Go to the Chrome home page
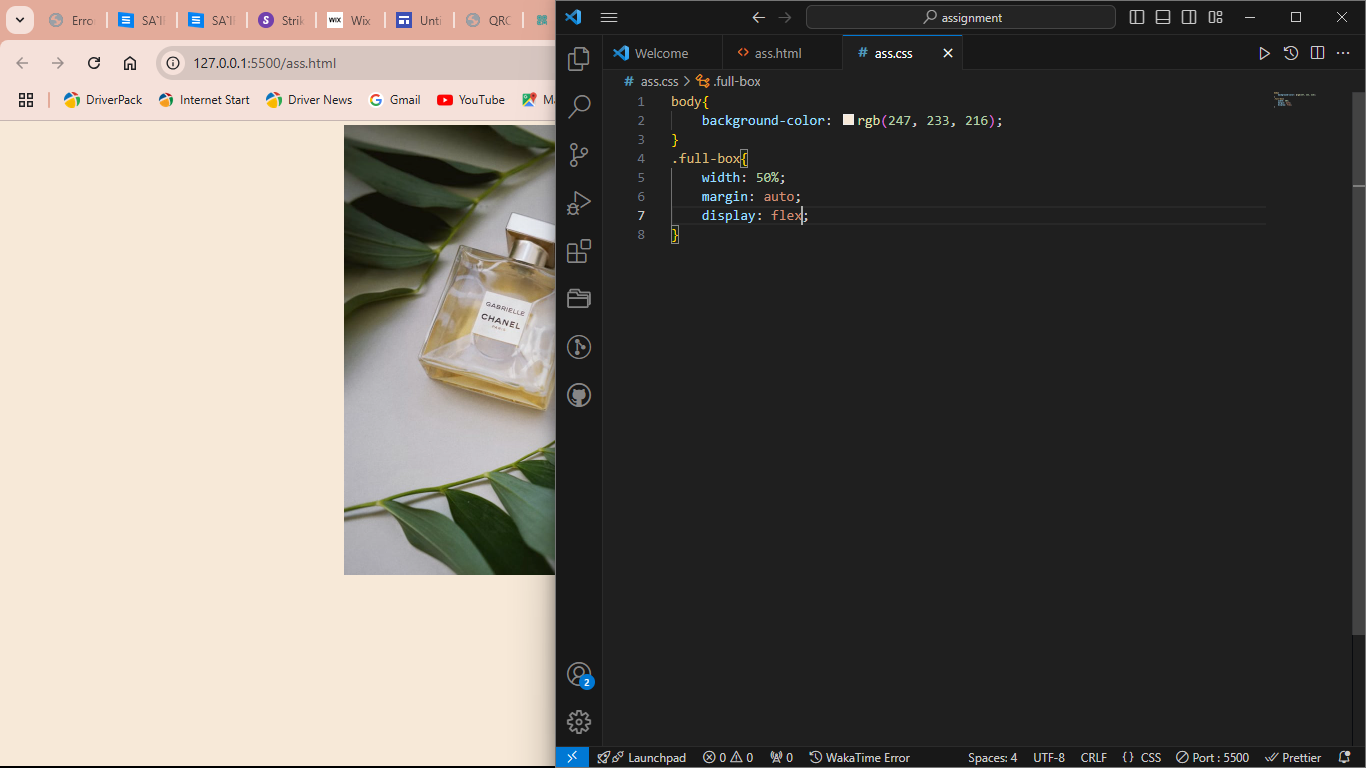The height and width of the screenshot is (768, 1366). coord(130,63)
